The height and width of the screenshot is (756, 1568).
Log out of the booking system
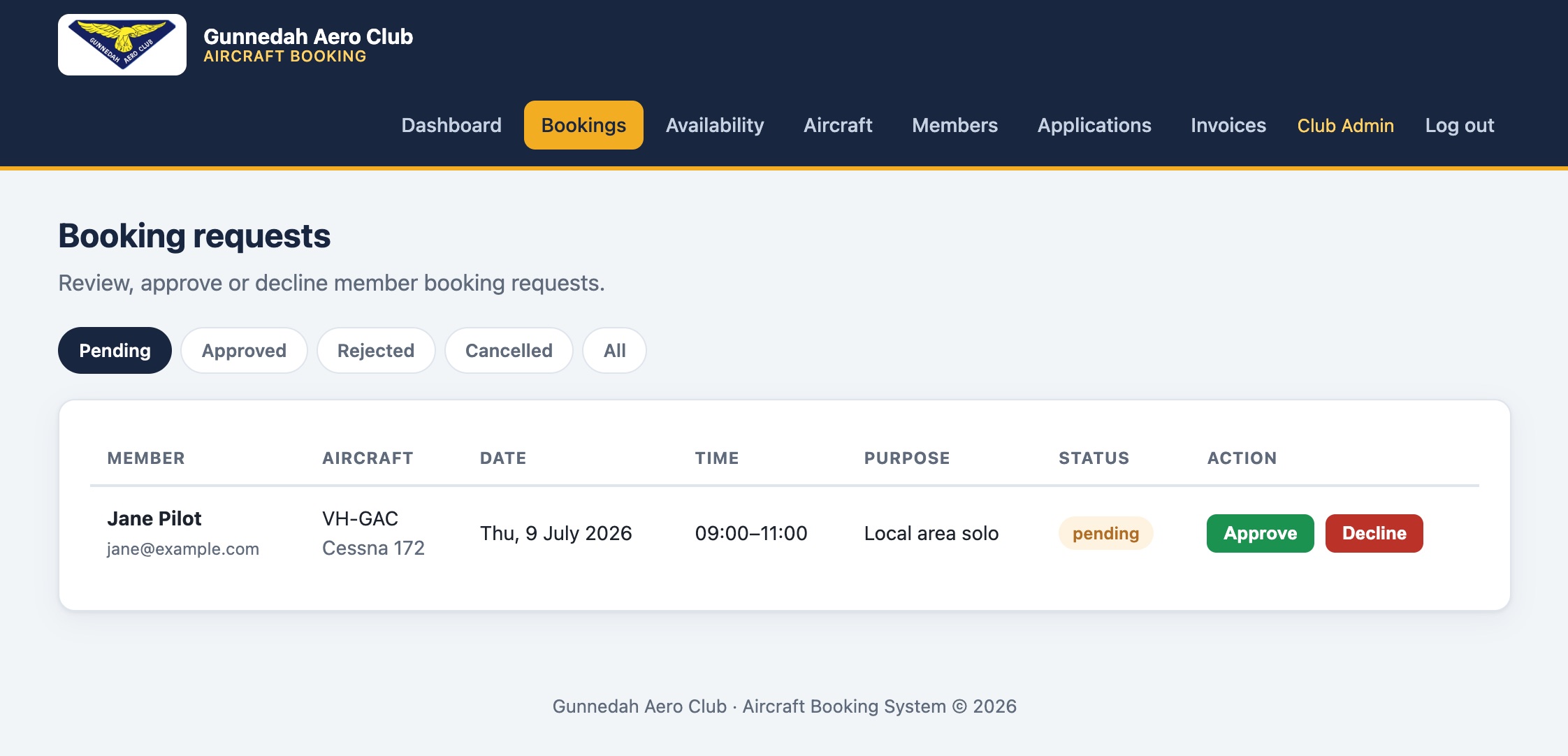coord(1460,126)
